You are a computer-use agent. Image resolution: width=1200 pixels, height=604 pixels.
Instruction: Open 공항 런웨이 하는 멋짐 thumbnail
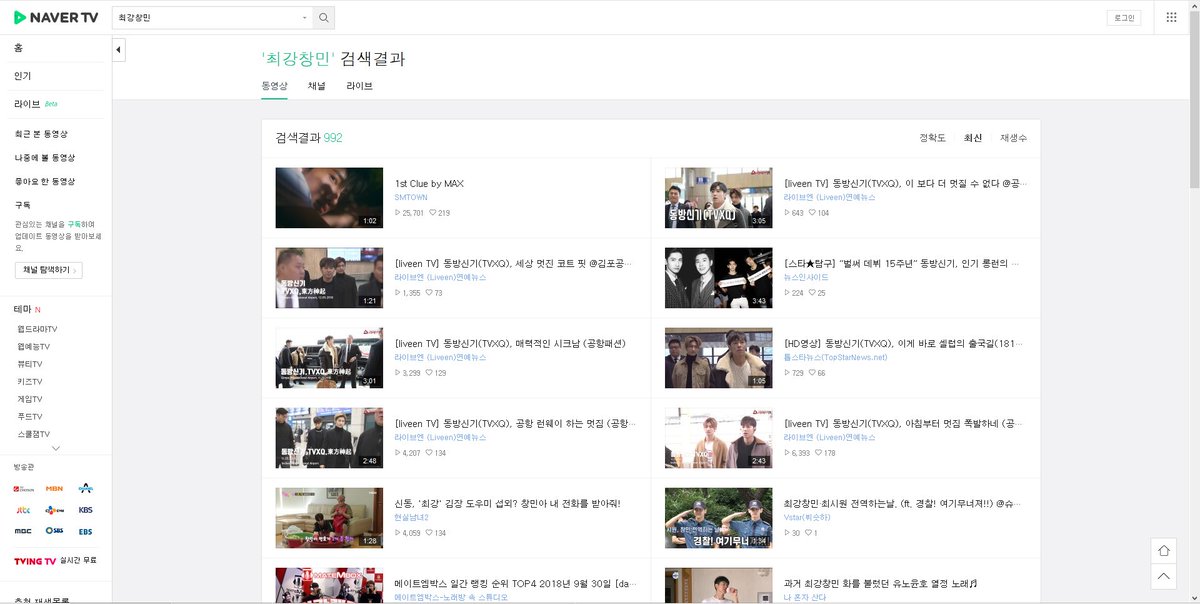click(x=329, y=438)
